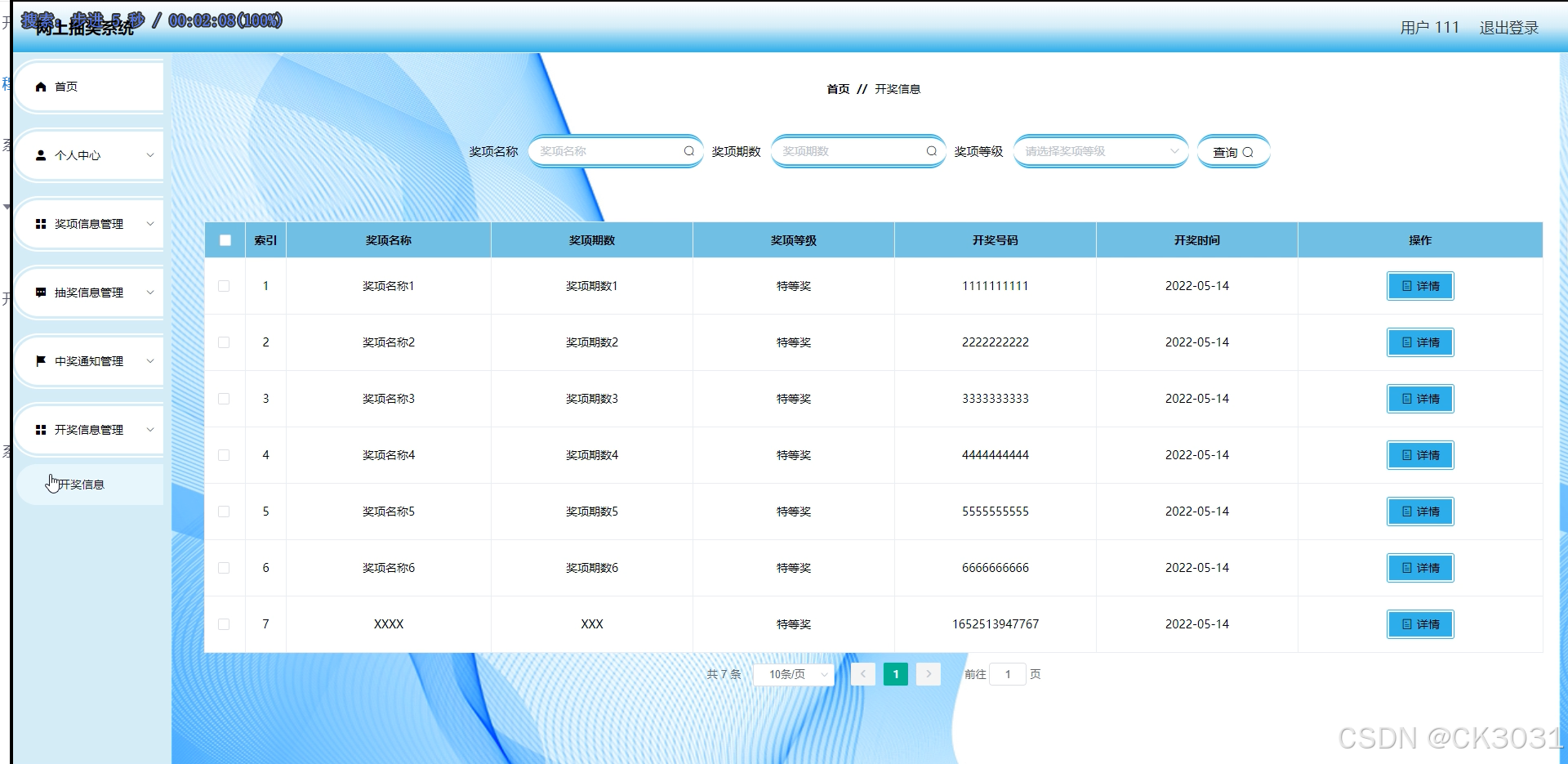
Task: Expand the 中奖通知管理 chevron
Action: pos(150,361)
